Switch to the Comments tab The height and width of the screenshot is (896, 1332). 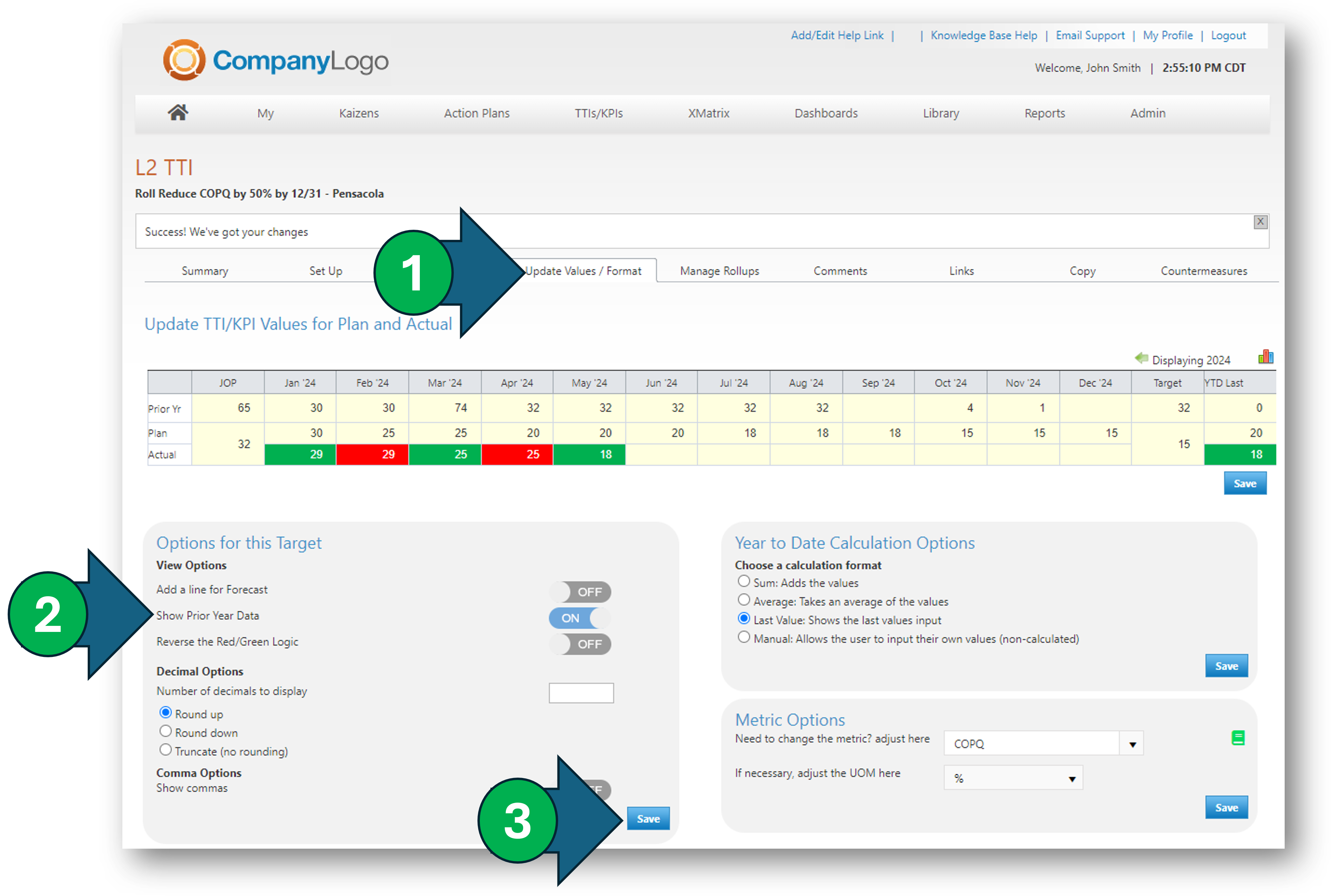click(x=840, y=271)
